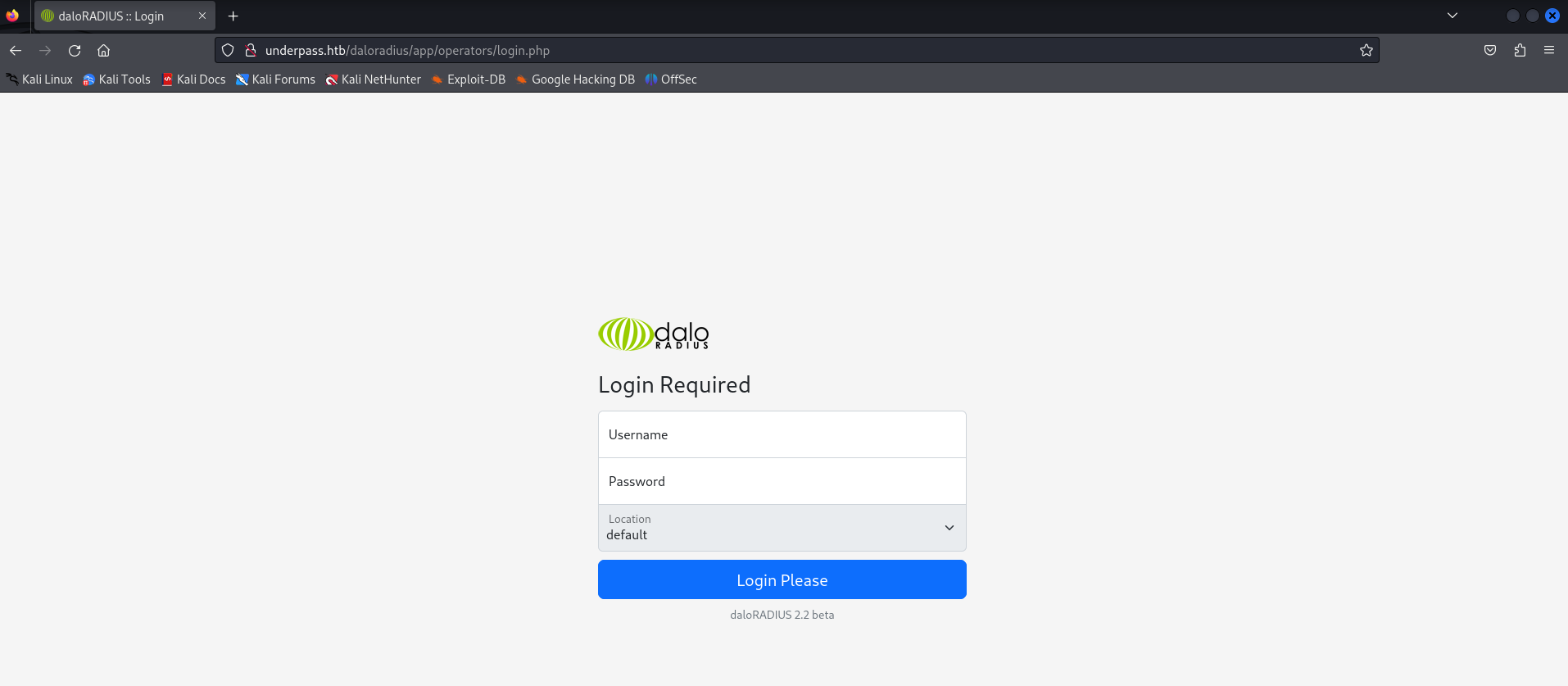Click the daloRADIUS 2.2 beta text
This screenshot has height=686, width=1568.
click(782, 615)
